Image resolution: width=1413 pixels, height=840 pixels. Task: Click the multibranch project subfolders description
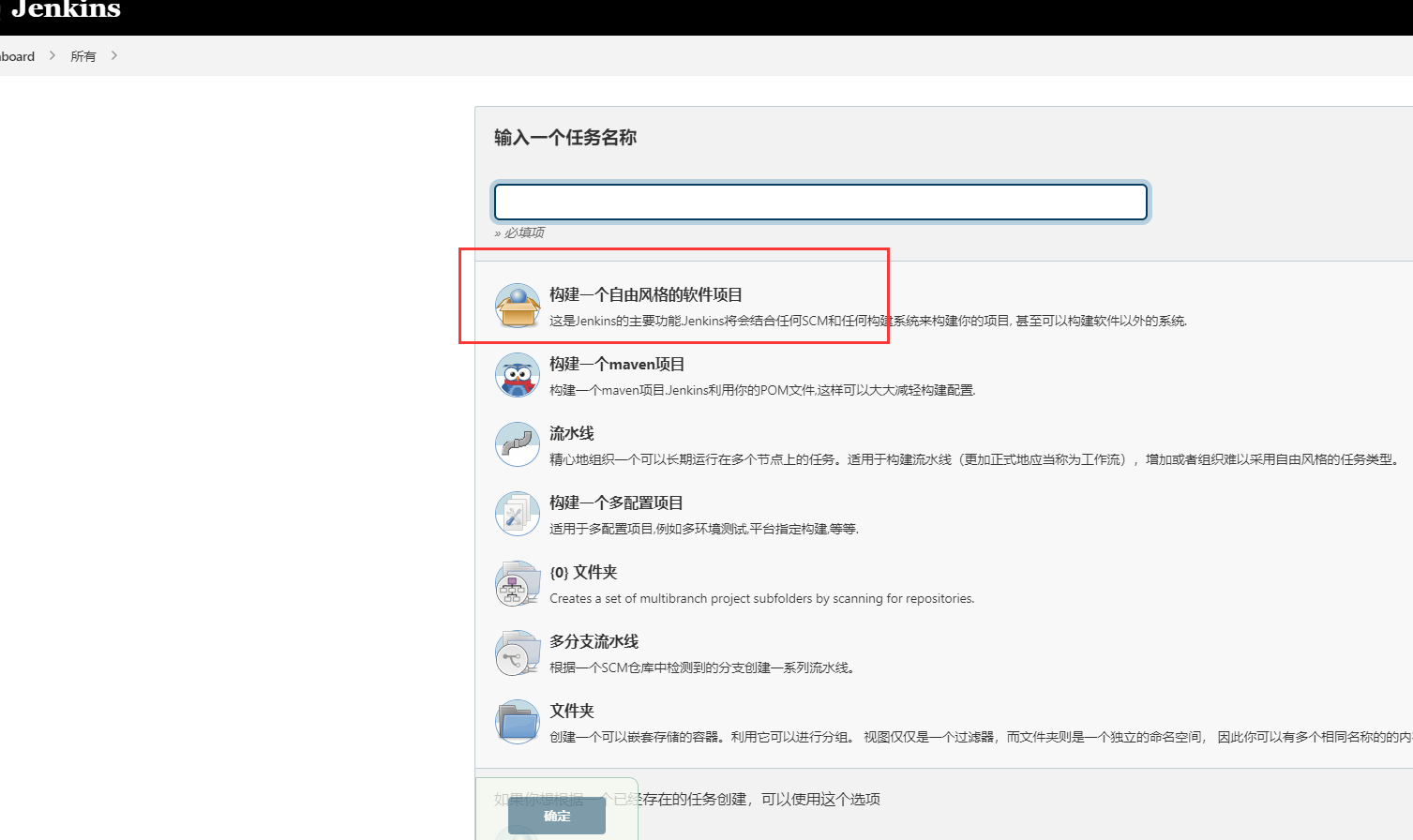coord(762,598)
